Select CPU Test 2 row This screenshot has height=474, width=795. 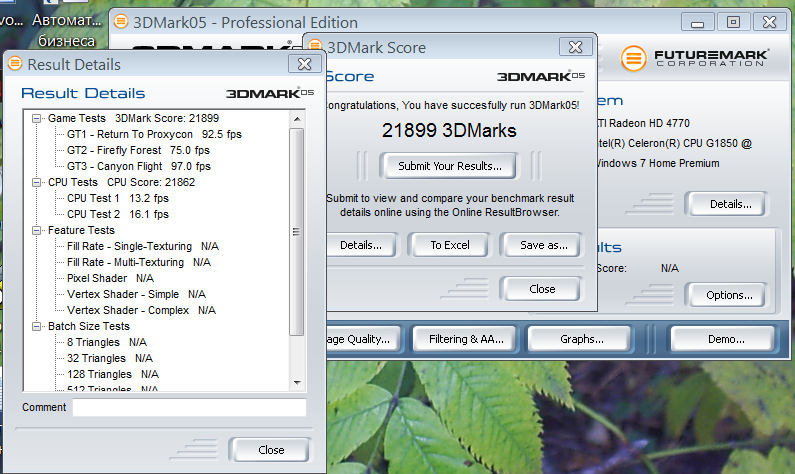(118, 214)
